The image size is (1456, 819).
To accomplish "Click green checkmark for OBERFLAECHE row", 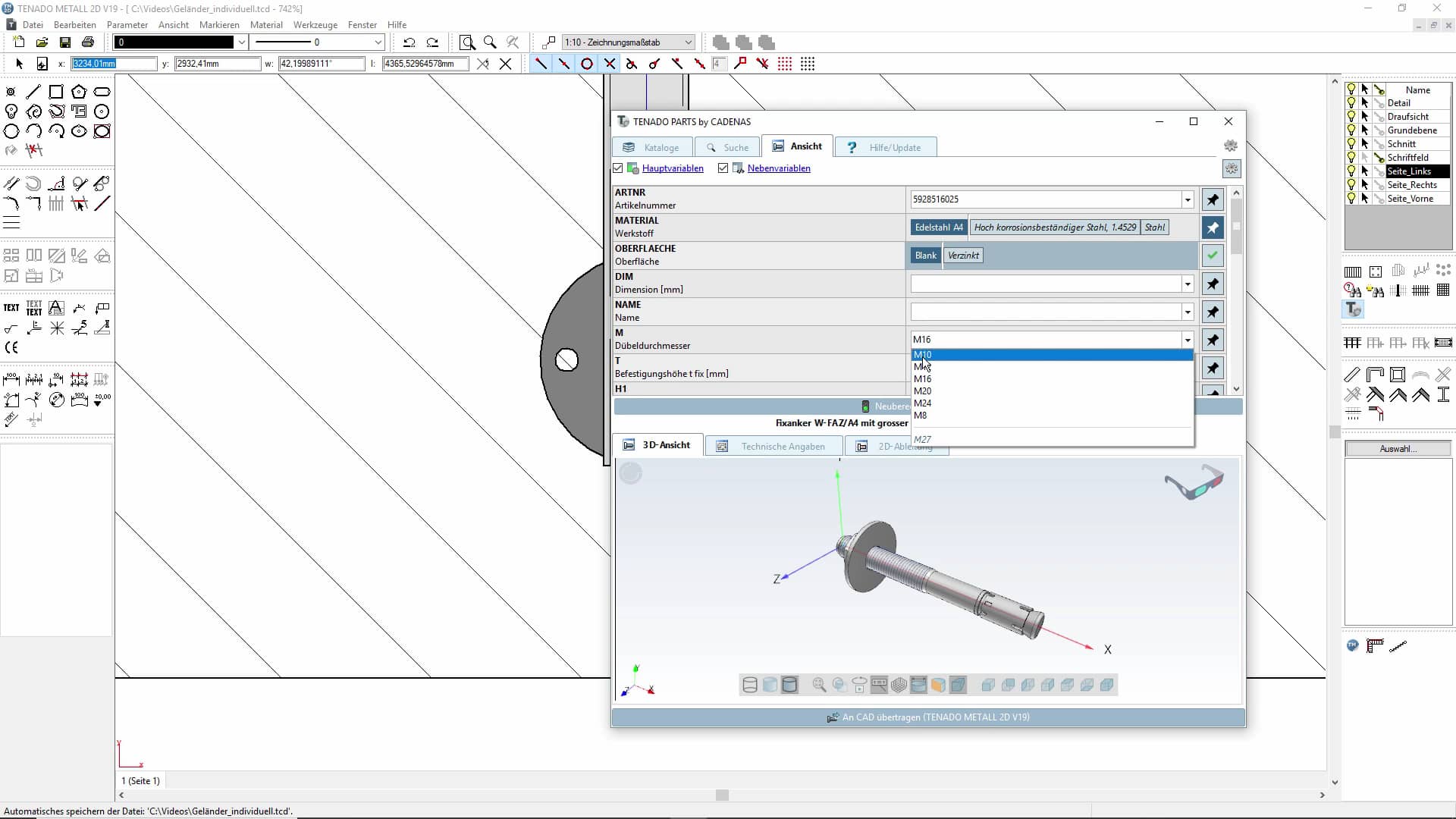I will point(1213,256).
